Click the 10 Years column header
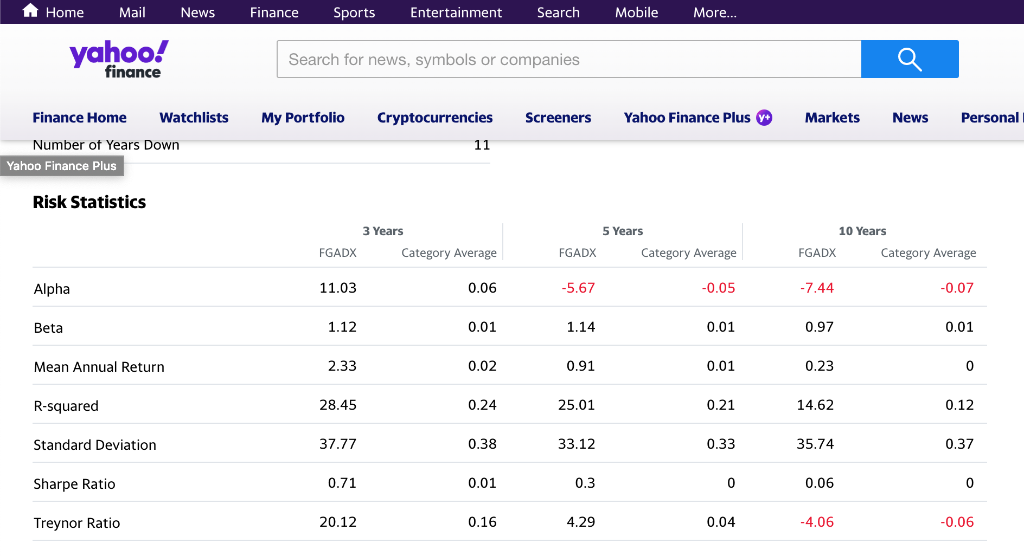Image resolution: width=1024 pixels, height=556 pixels. click(x=862, y=231)
